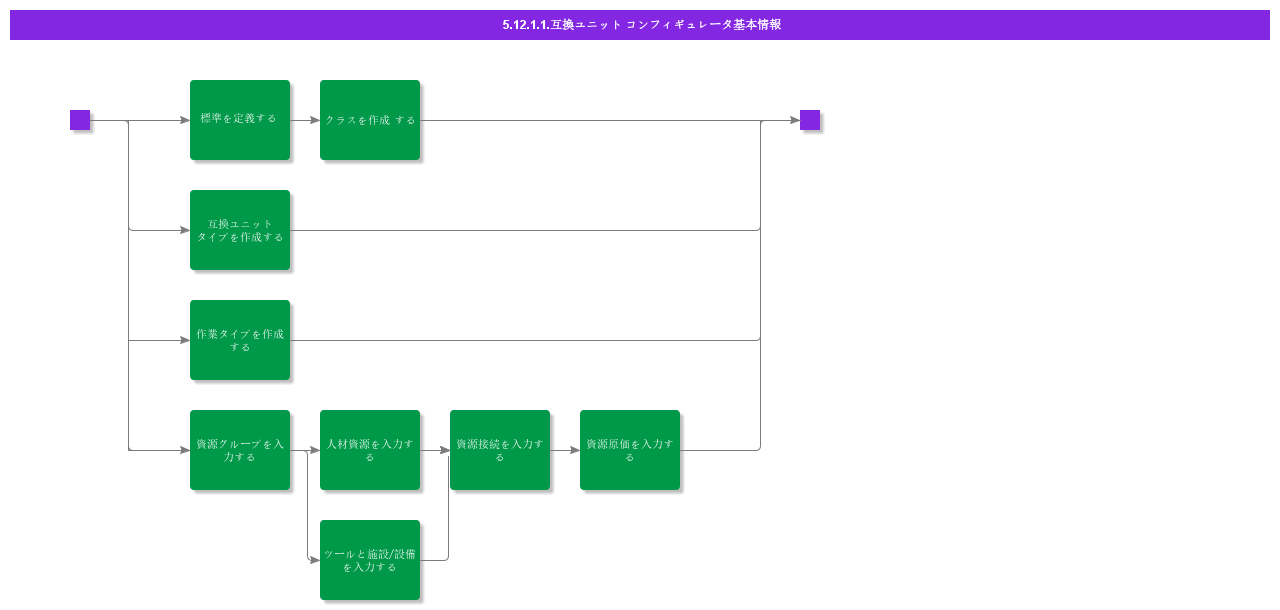Click the 互換ユニットタイプを作成する node

coord(240,229)
